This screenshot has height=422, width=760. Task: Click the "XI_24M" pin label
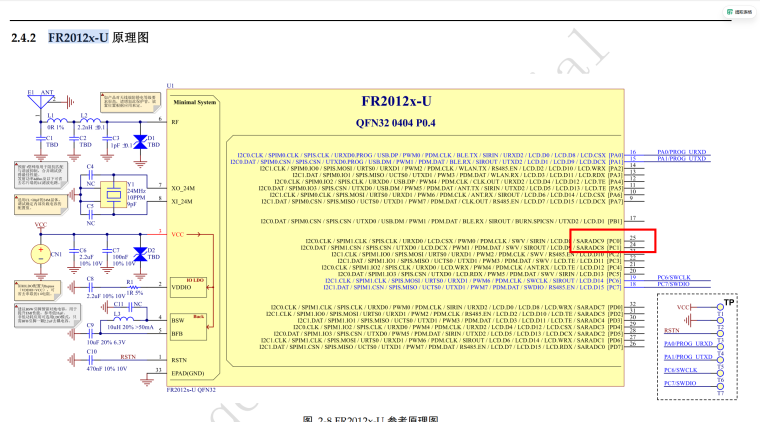pos(182,202)
